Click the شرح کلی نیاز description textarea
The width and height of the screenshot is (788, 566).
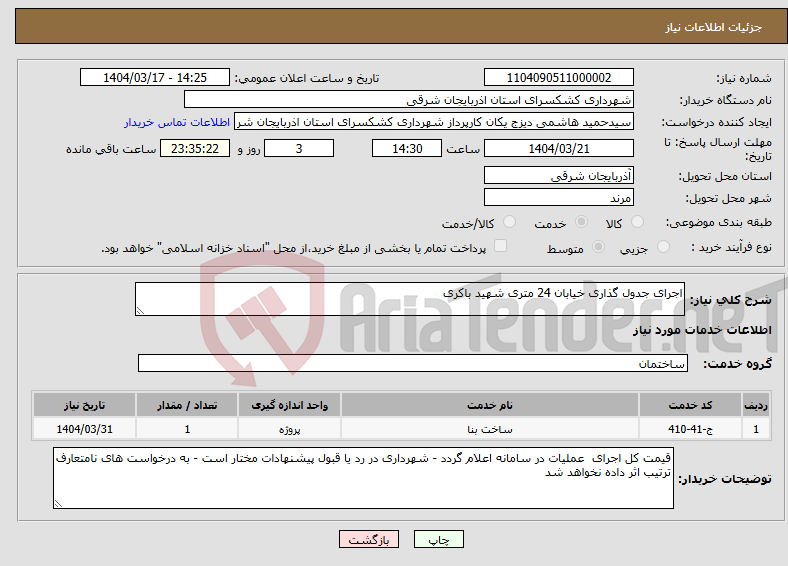point(410,299)
